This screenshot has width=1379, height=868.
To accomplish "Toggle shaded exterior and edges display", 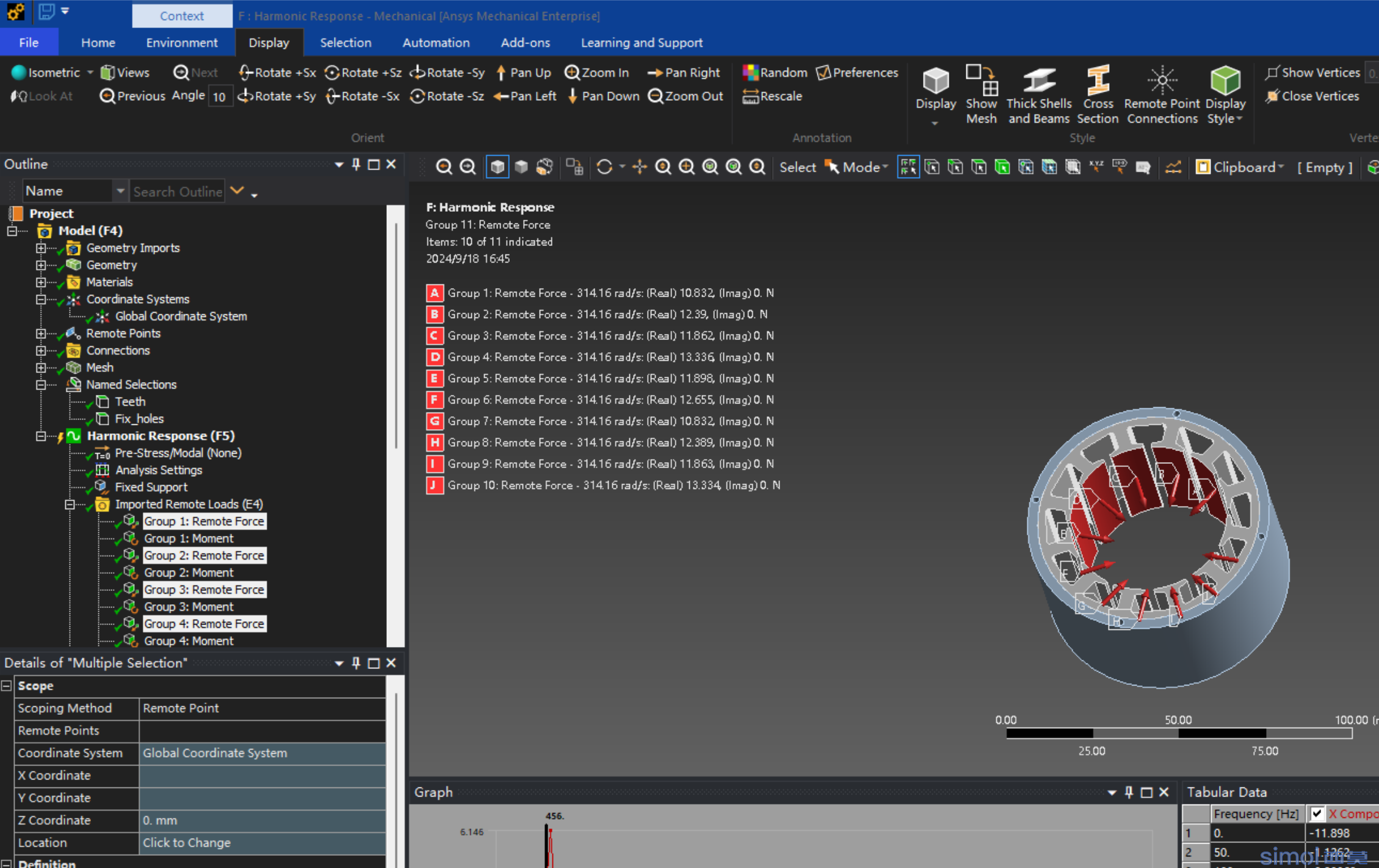I will pyautogui.click(x=498, y=167).
